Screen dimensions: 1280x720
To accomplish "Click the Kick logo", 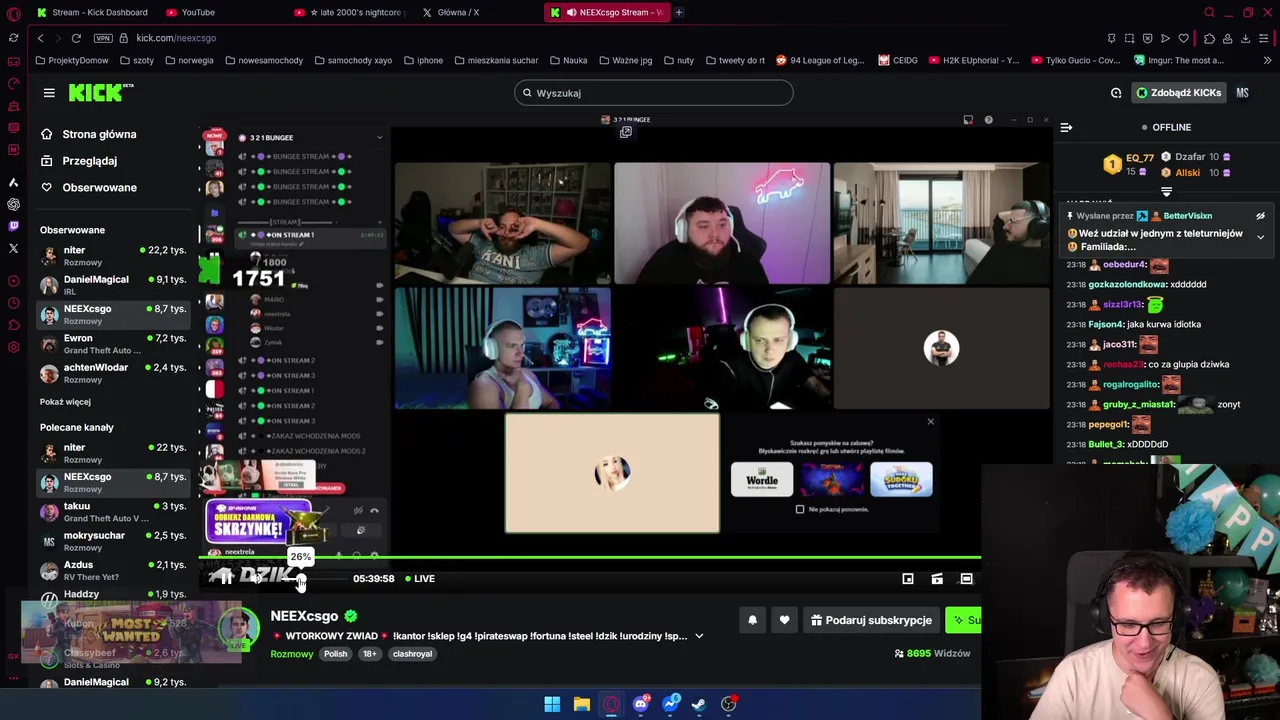I will [x=100, y=92].
